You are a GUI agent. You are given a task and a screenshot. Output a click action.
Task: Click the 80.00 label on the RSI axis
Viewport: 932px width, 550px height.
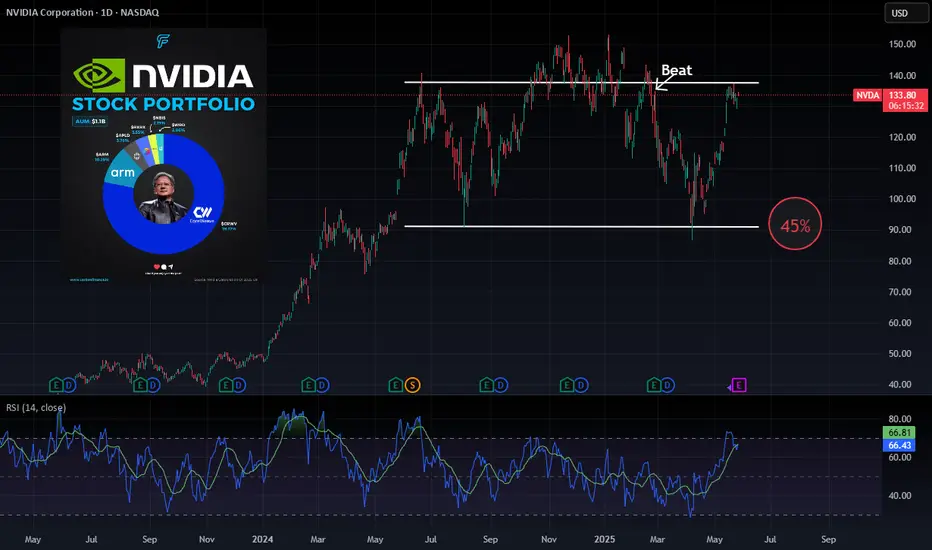(900, 419)
